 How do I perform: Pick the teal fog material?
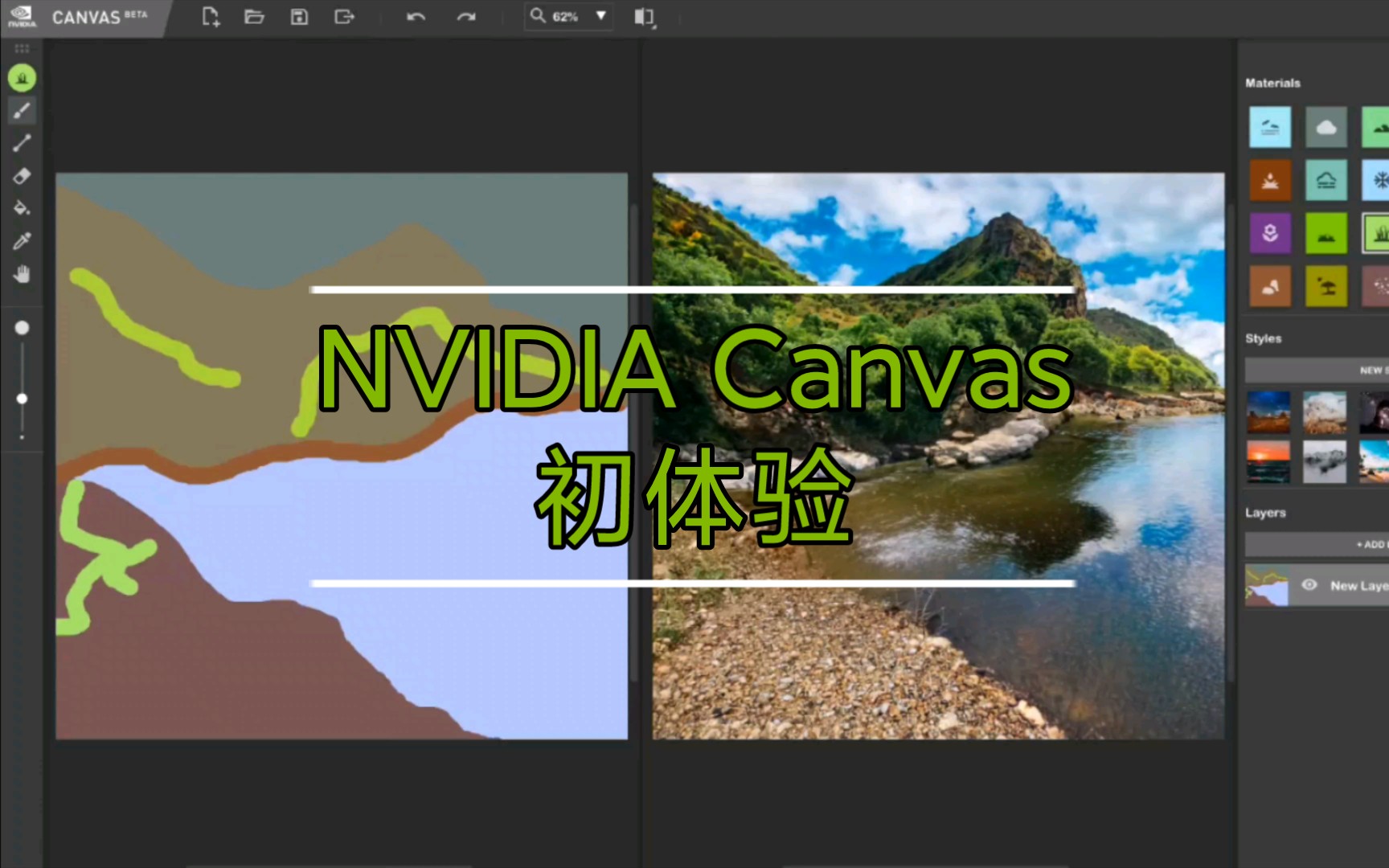[1326, 180]
